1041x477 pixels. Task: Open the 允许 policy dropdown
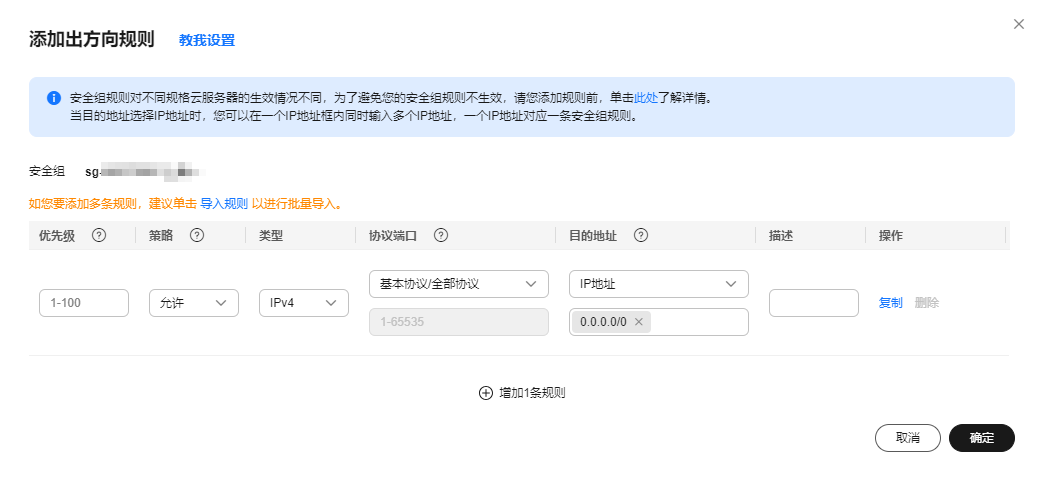(x=194, y=303)
